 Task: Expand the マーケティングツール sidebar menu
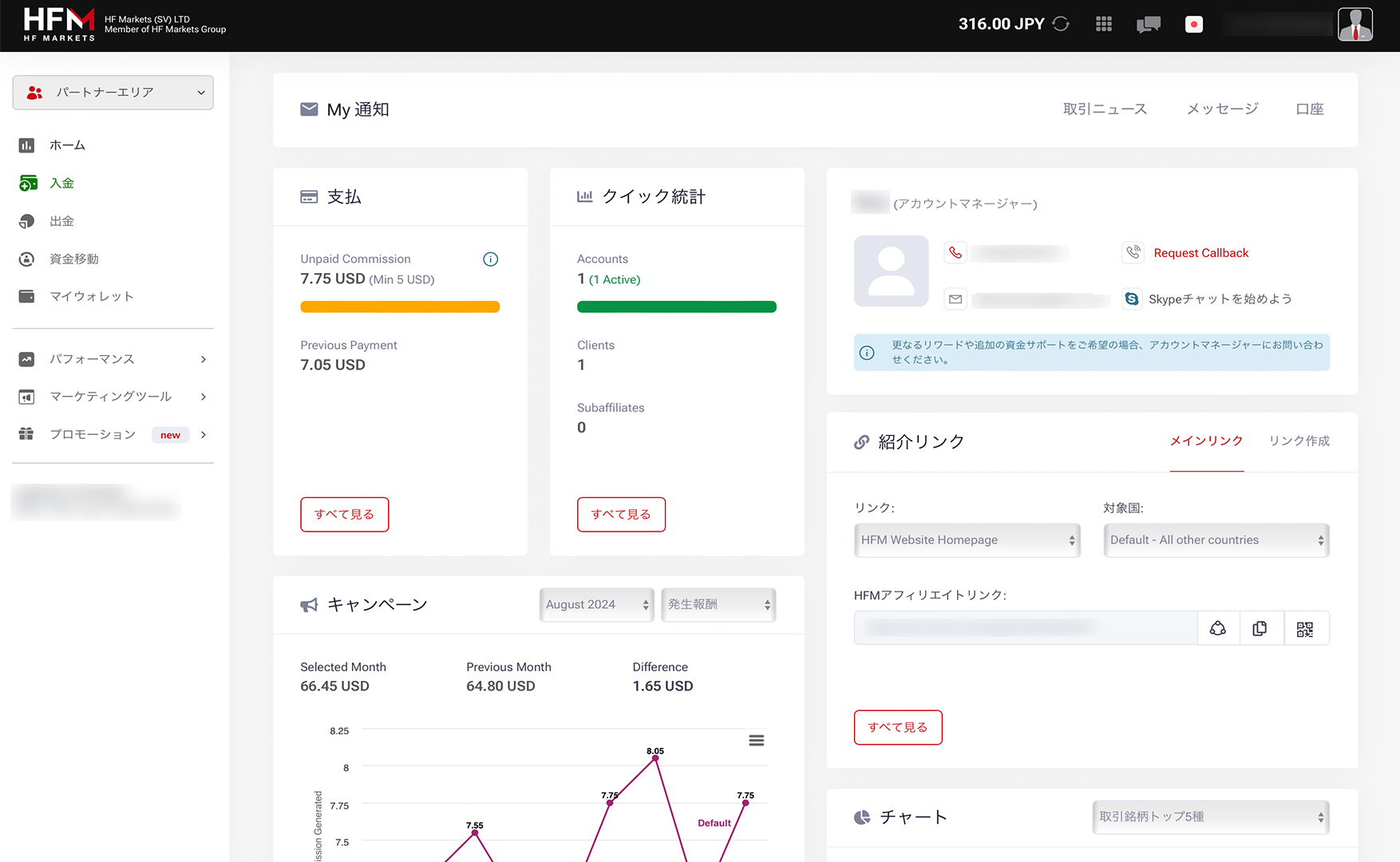pos(113,397)
